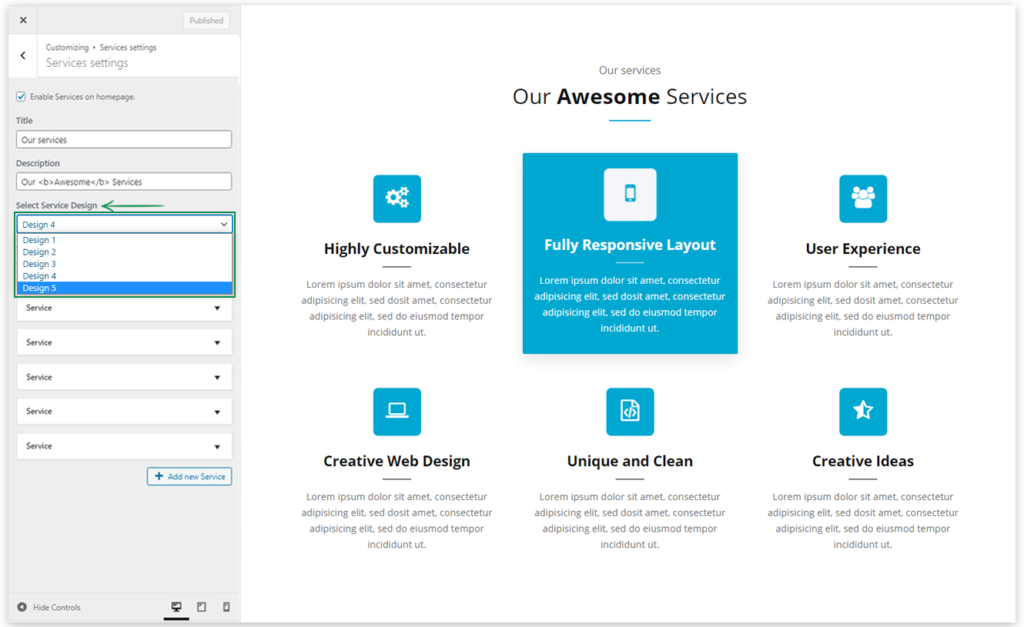Click the code file icon above Unique and Clean

[x=630, y=411]
